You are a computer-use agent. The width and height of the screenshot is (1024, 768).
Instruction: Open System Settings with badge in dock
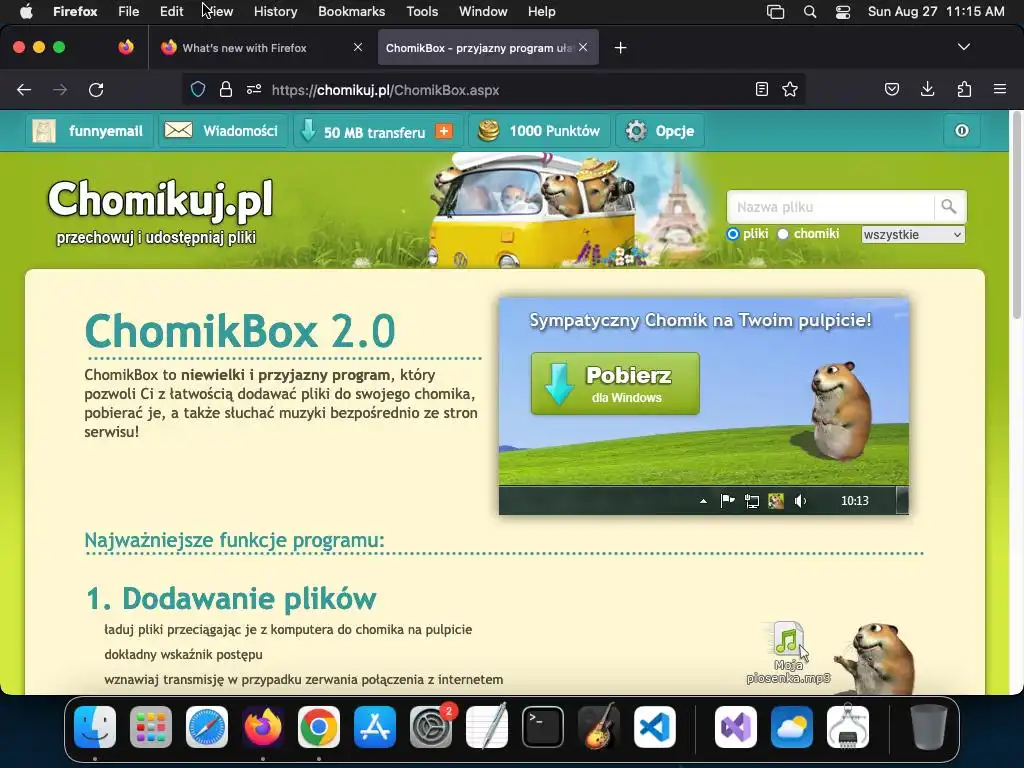tap(431, 727)
